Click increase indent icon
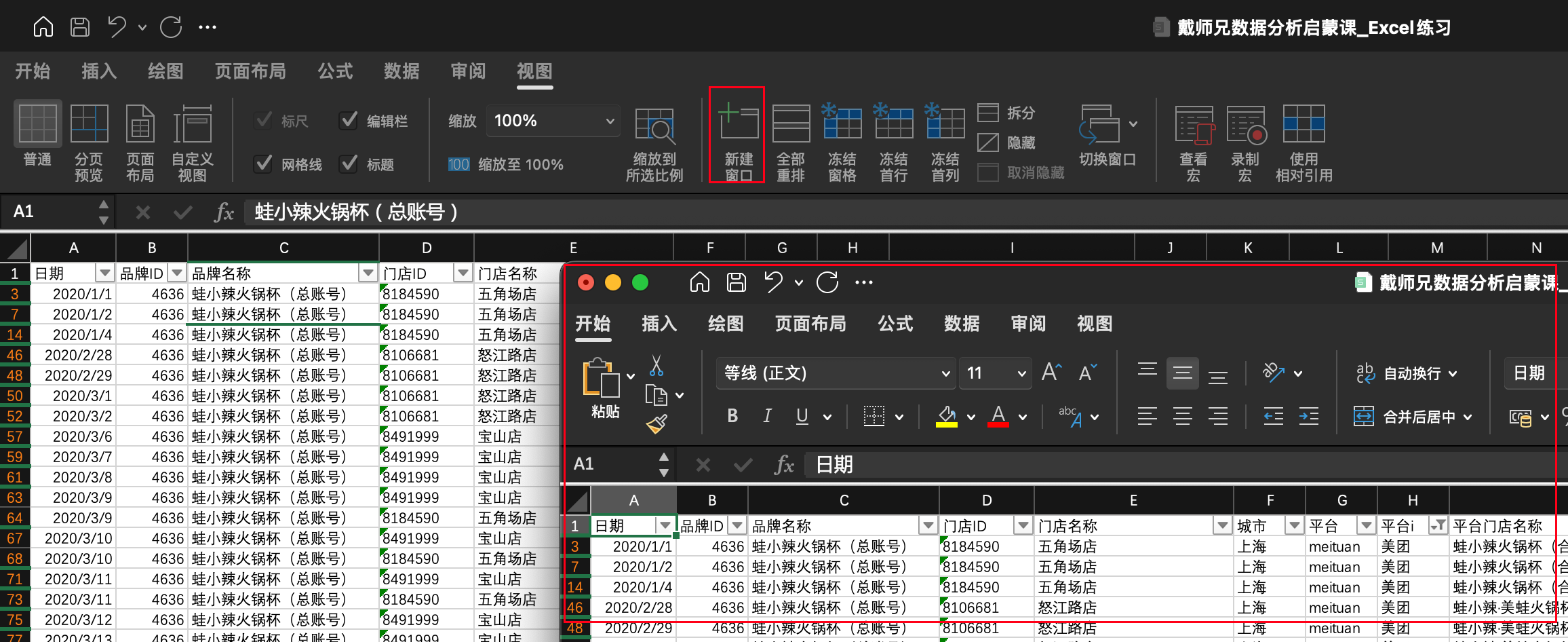Viewport: 1568px width, 642px height. pos(1309,416)
